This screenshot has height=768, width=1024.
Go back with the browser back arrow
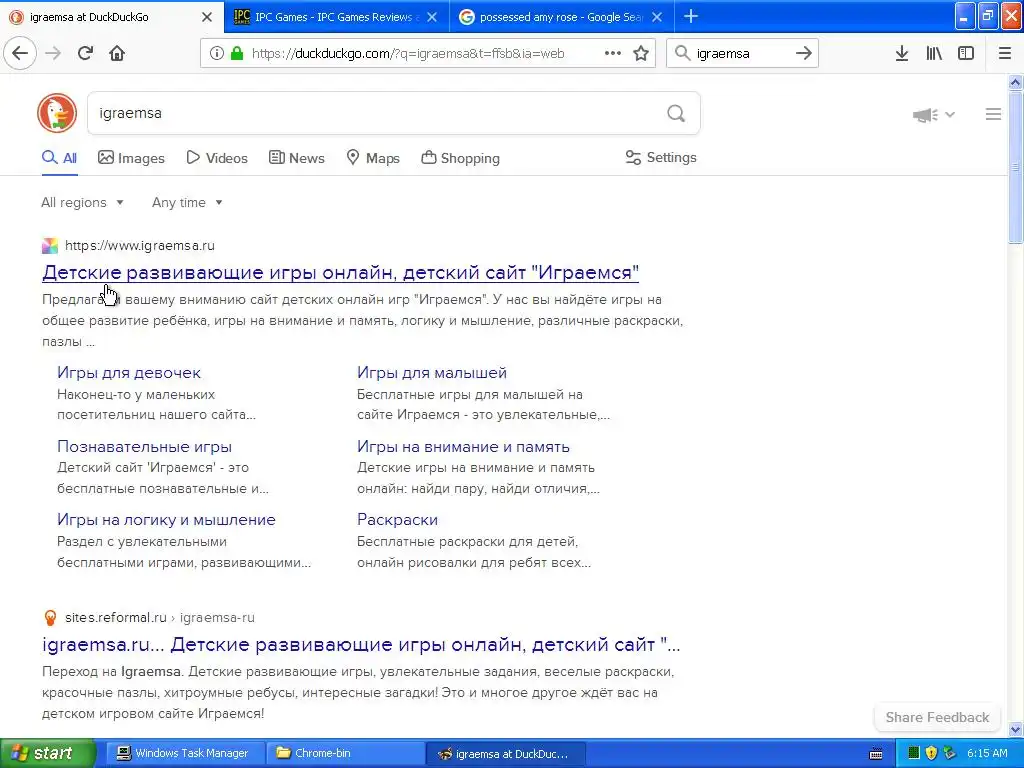20,53
